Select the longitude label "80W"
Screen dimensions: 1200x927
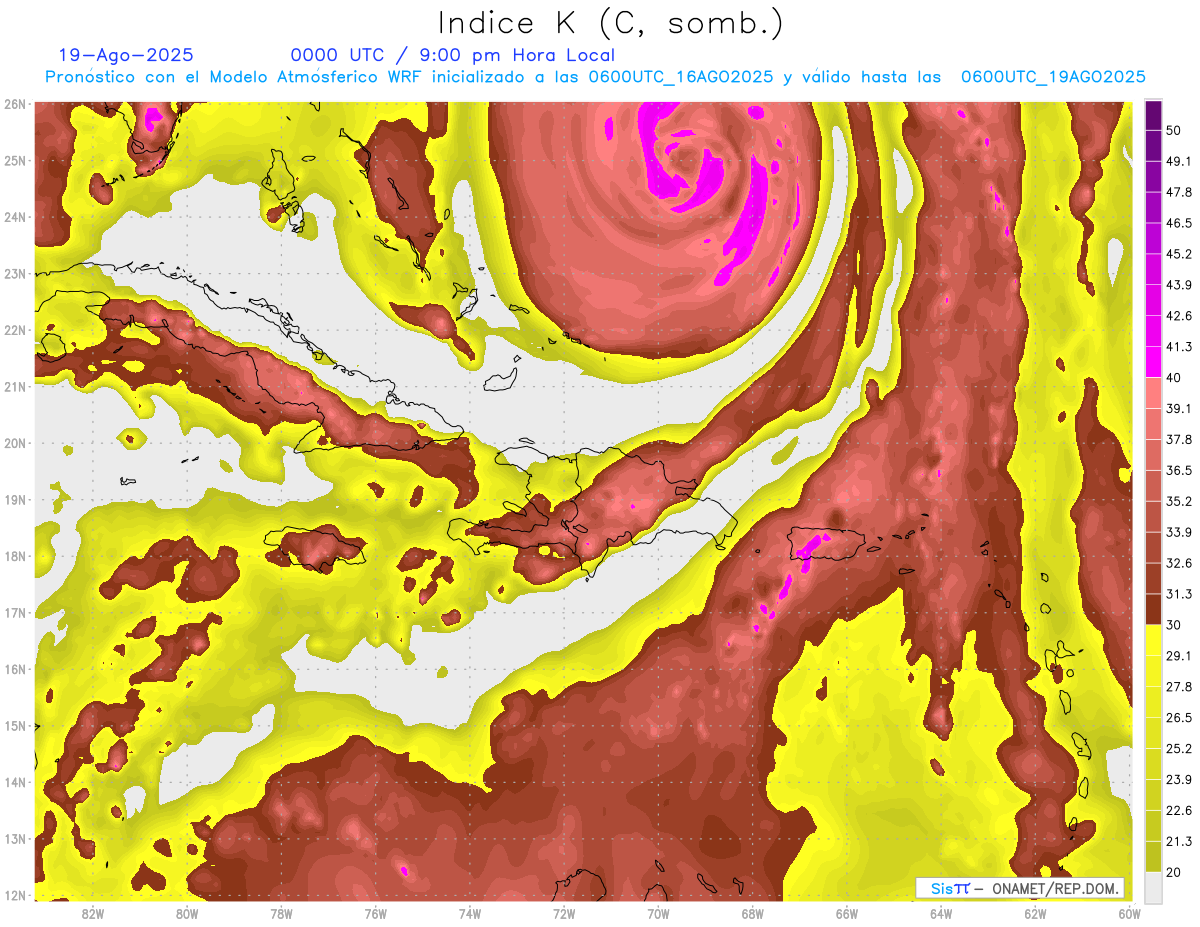pyautogui.click(x=187, y=914)
